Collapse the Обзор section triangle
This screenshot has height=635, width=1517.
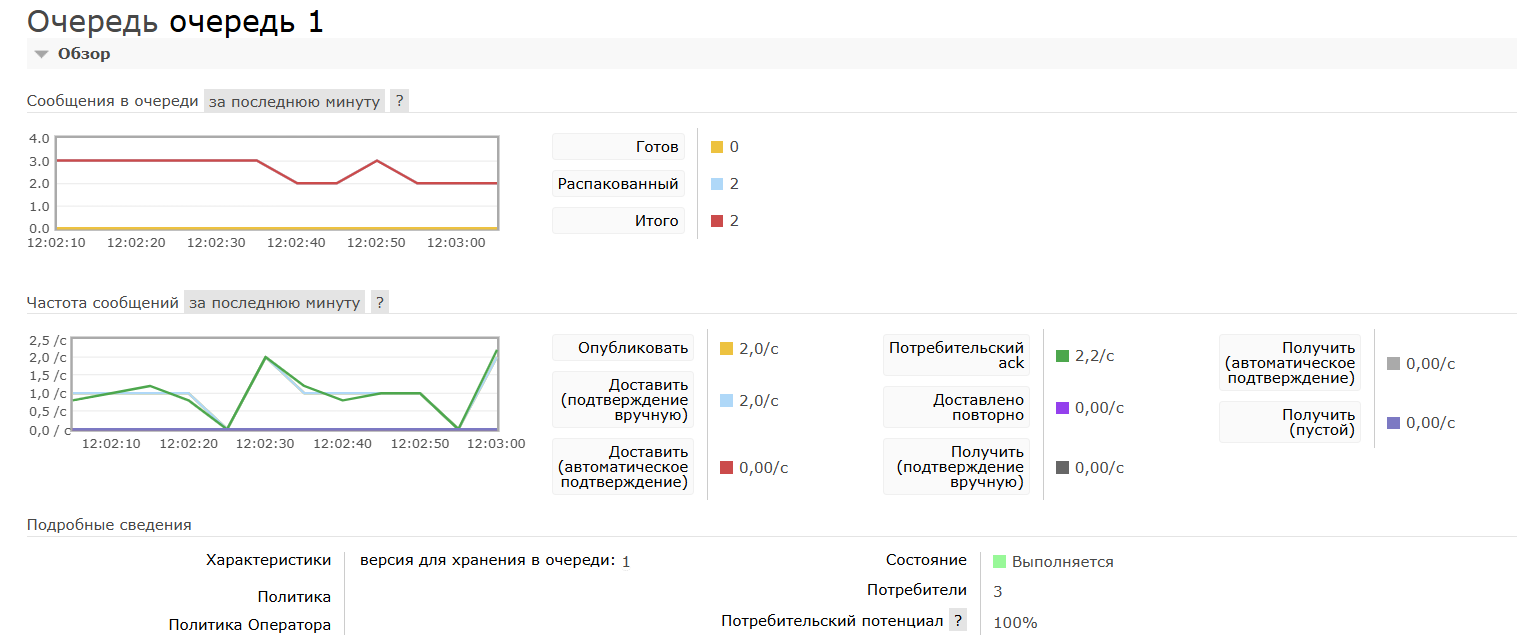pos(41,54)
